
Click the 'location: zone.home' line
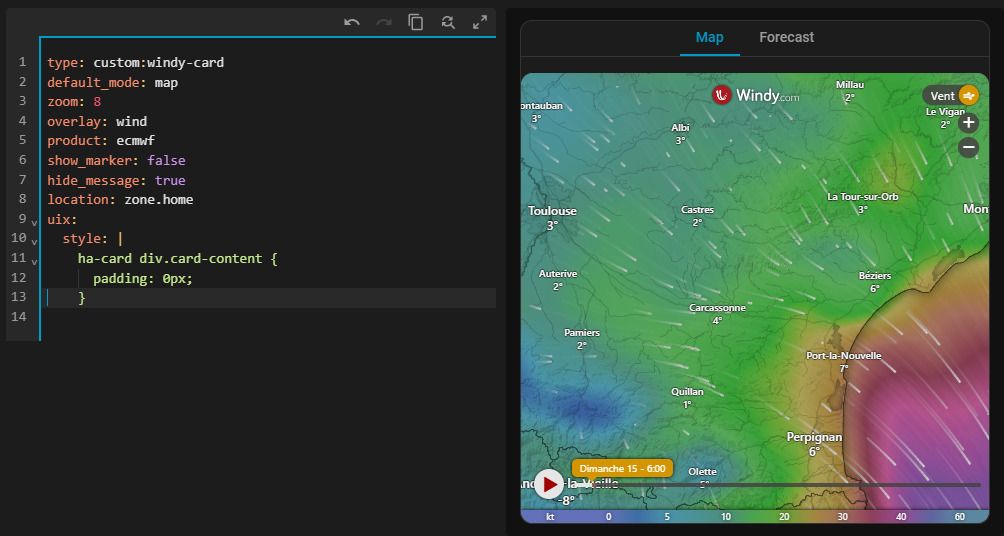click(120, 199)
